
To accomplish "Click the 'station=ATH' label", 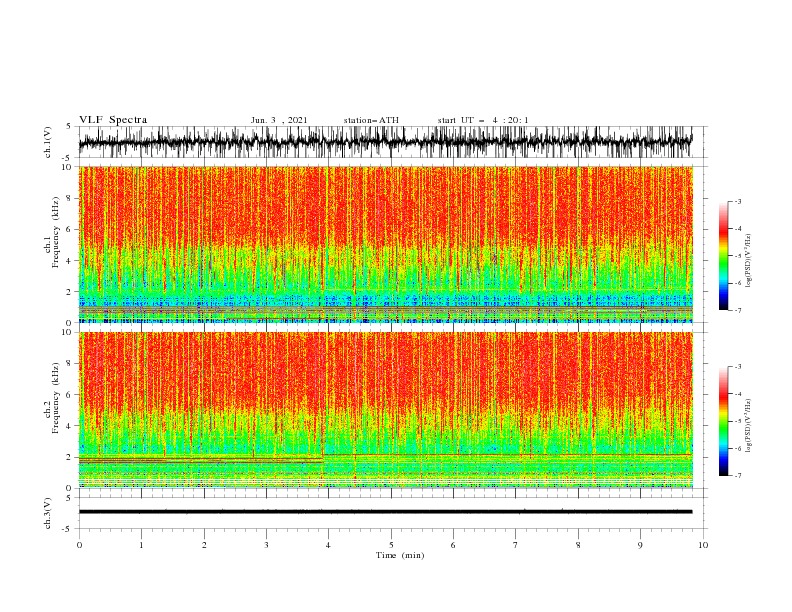I will pyautogui.click(x=371, y=120).
